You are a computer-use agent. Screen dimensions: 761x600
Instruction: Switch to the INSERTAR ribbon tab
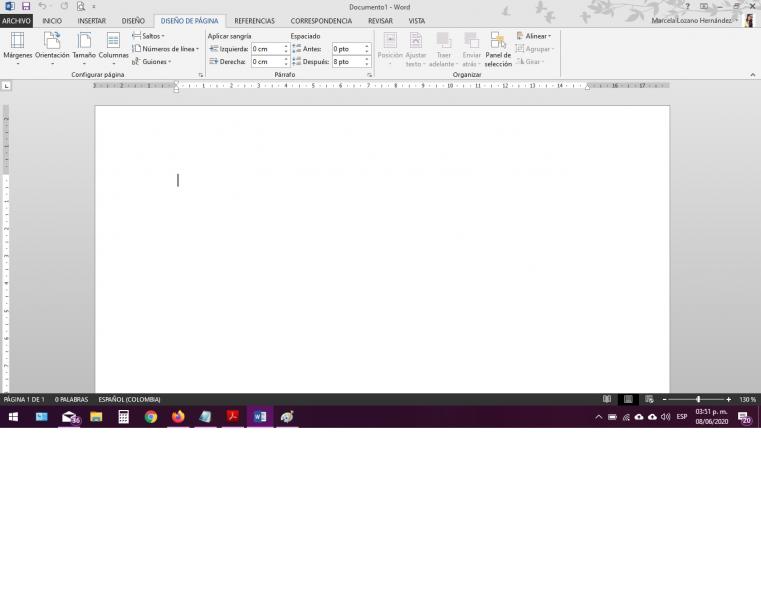(91, 21)
